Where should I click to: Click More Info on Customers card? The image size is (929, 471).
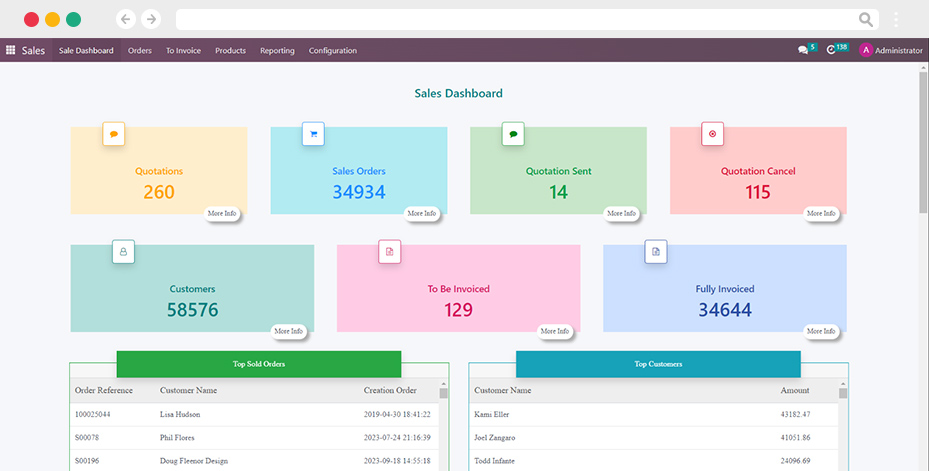pyautogui.click(x=289, y=331)
